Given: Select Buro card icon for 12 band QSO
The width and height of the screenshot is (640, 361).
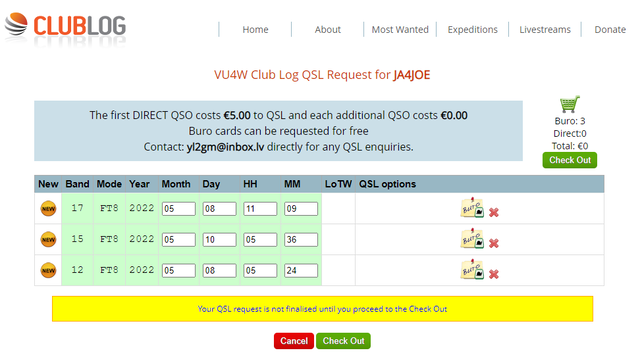Looking at the screenshot, I should tap(472, 270).
